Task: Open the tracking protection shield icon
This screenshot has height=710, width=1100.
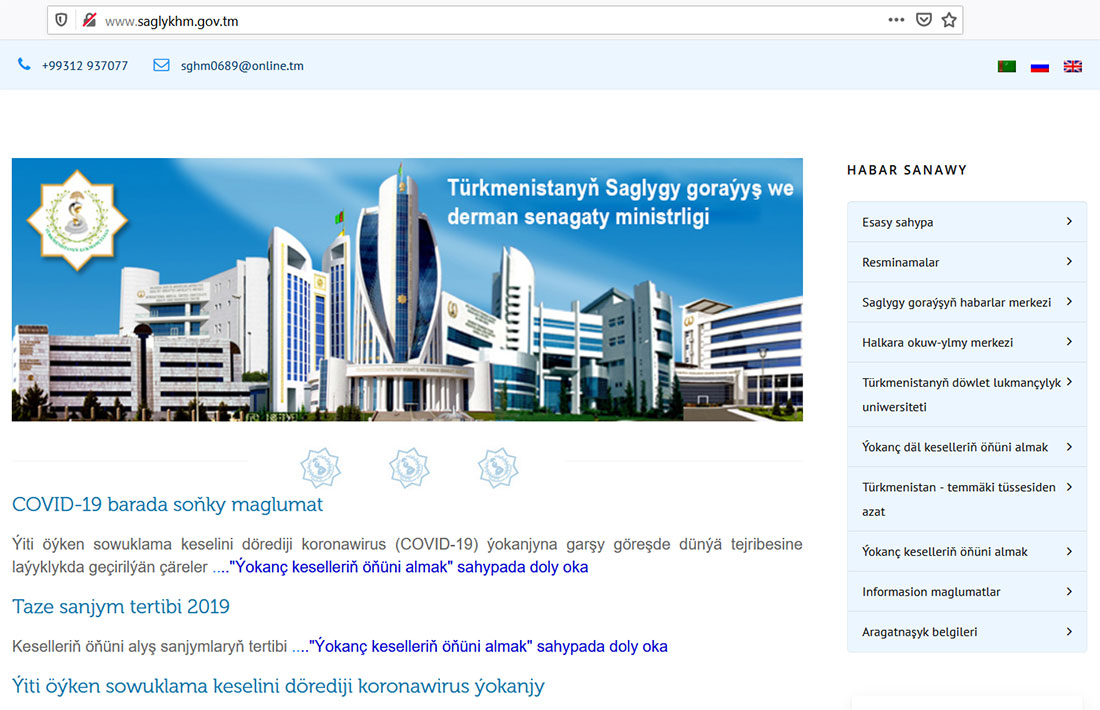Action: pos(59,19)
